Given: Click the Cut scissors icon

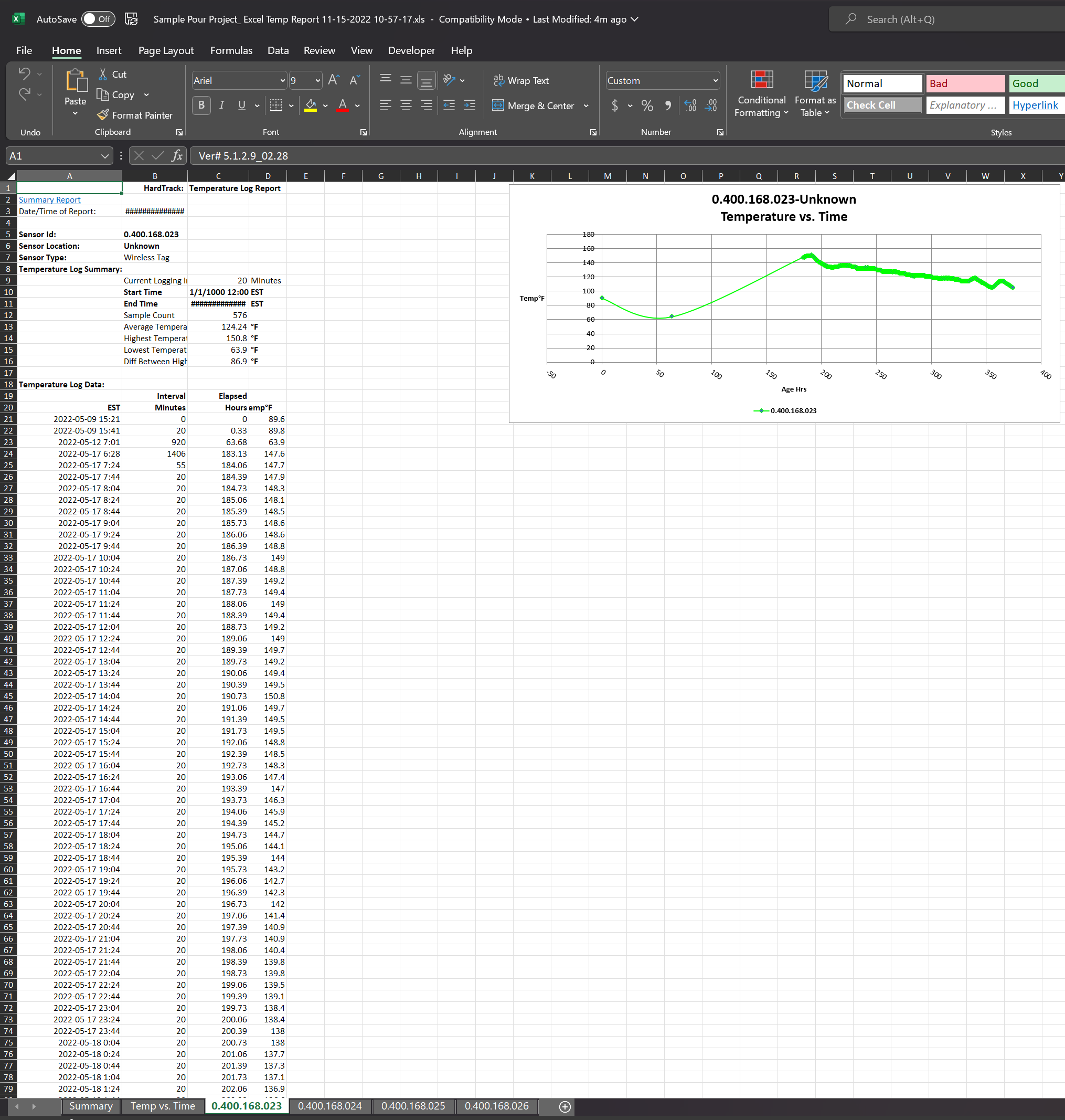Looking at the screenshot, I should point(103,75).
